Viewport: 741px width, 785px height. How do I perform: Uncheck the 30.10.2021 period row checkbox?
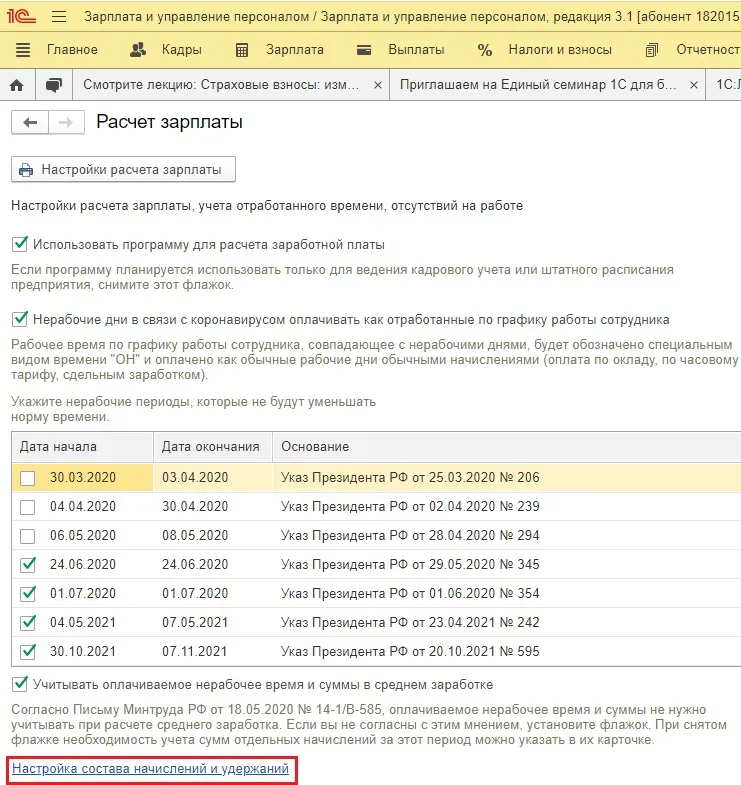click(x=29, y=651)
